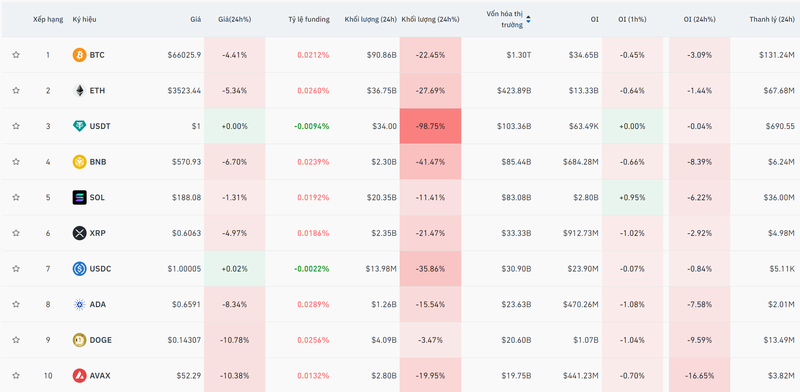Open the USDC symbol link
Image resolution: width=800 pixels, height=392 pixels.
coord(100,268)
